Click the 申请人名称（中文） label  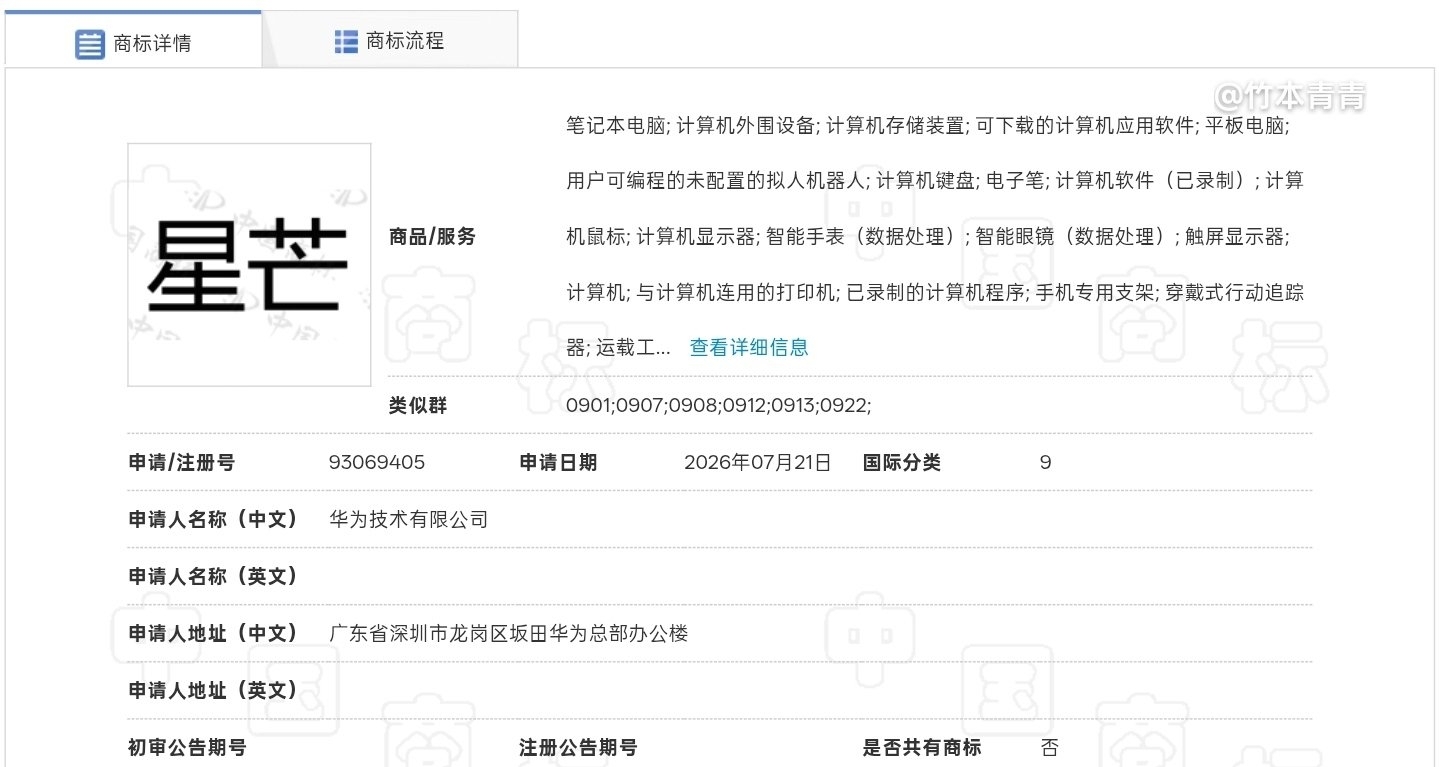213,519
